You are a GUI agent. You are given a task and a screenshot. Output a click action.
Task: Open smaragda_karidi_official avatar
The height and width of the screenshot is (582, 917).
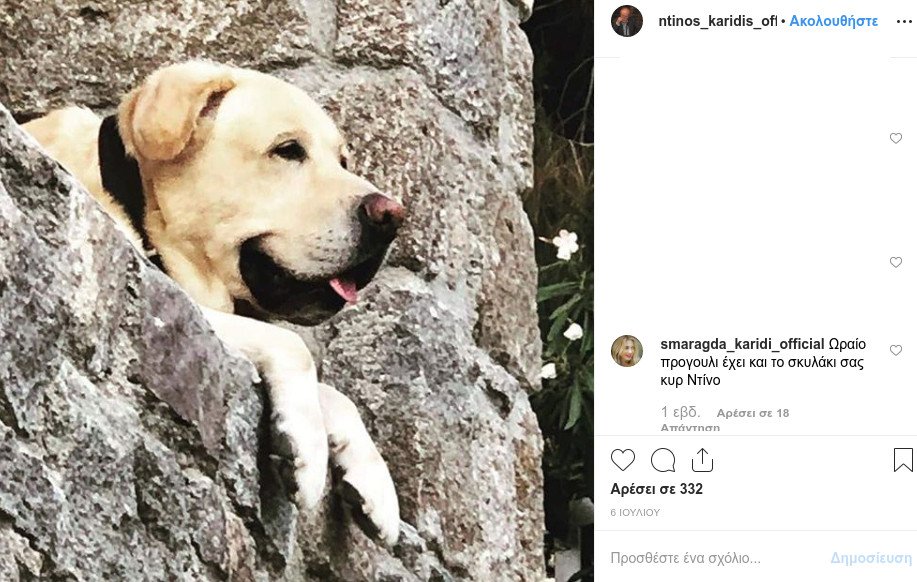pyautogui.click(x=627, y=351)
